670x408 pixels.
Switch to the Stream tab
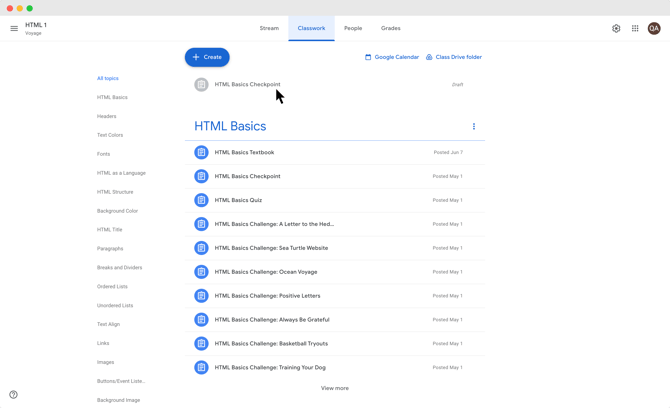click(x=269, y=28)
